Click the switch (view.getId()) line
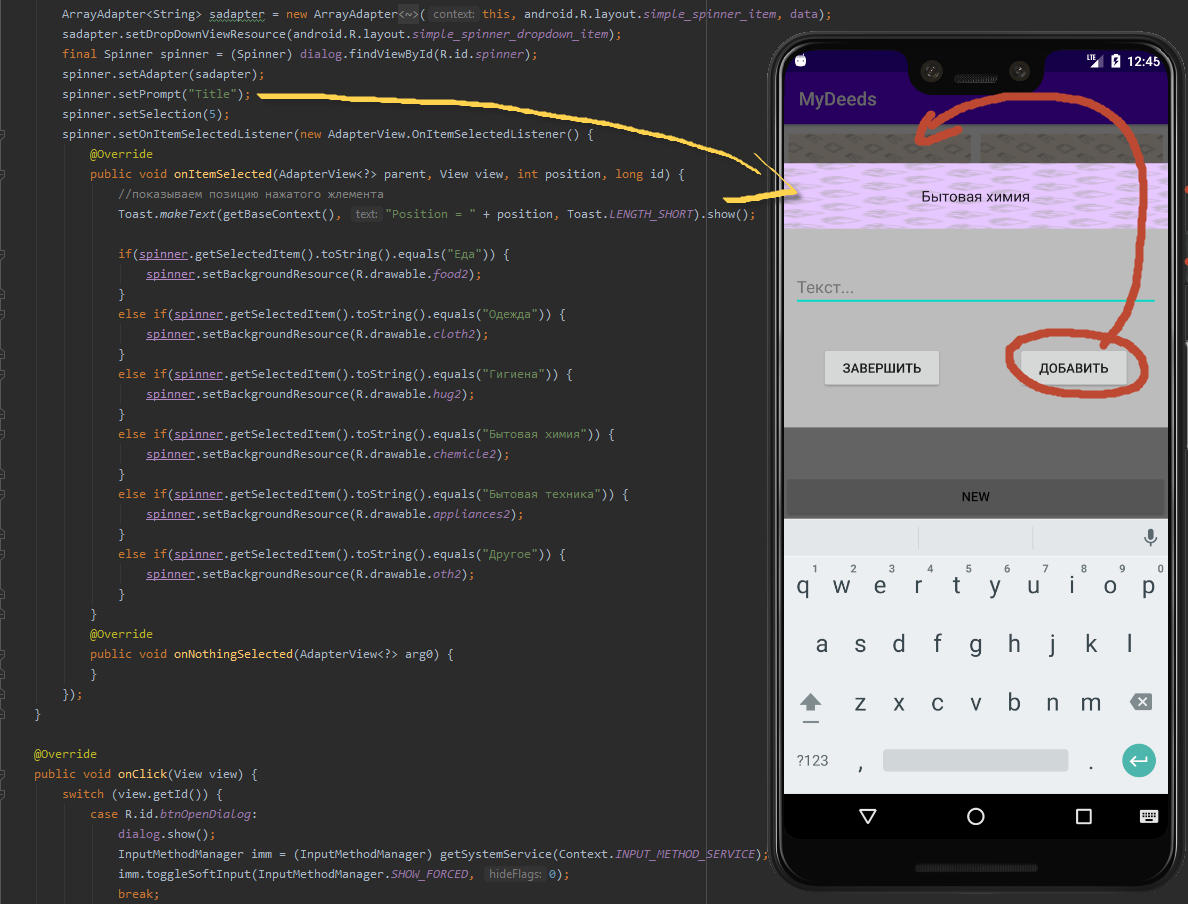Screen dimensions: 1188x904 tap(142, 793)
